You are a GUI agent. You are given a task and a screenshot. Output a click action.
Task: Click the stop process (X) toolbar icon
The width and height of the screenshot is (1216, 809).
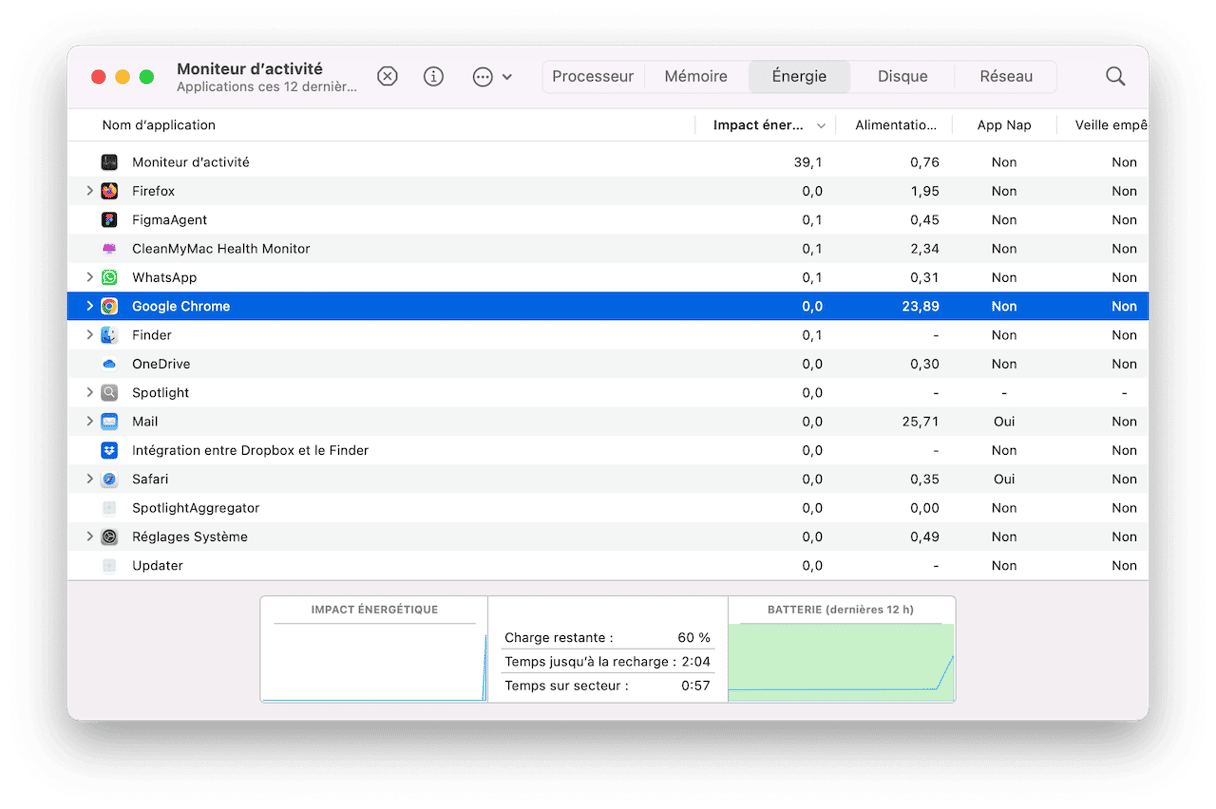(x=387, y=77)
